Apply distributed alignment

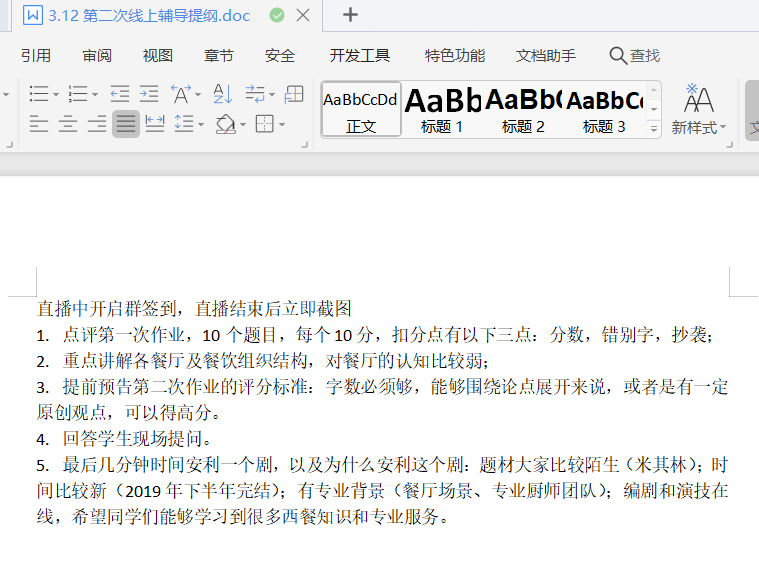pyautogui.click(x=155, y=124)
